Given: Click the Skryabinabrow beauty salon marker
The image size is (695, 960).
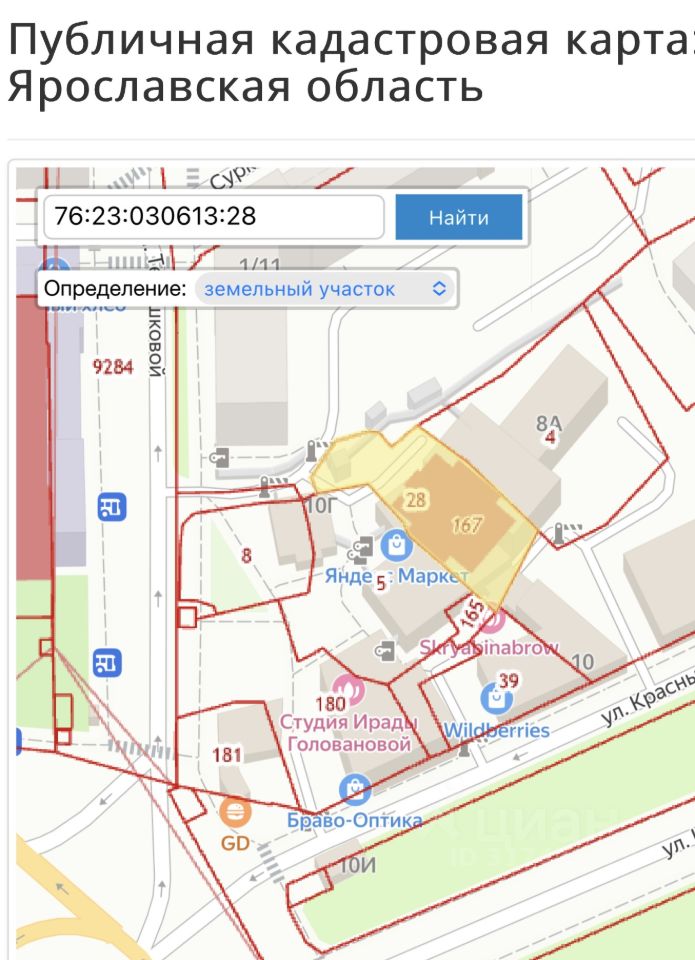Looking at the screenshot, I should [x=492, y=621].
